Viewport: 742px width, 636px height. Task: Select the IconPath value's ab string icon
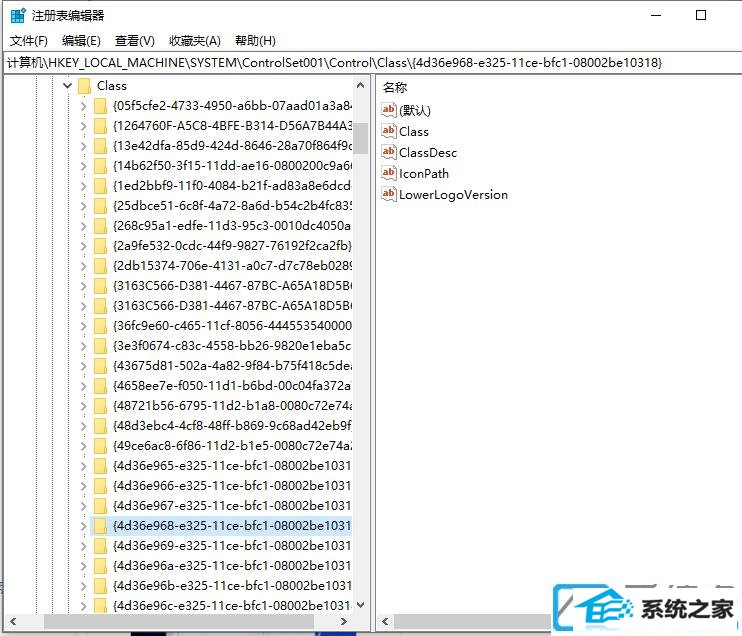pyautogui.click(x=389, y=173)
